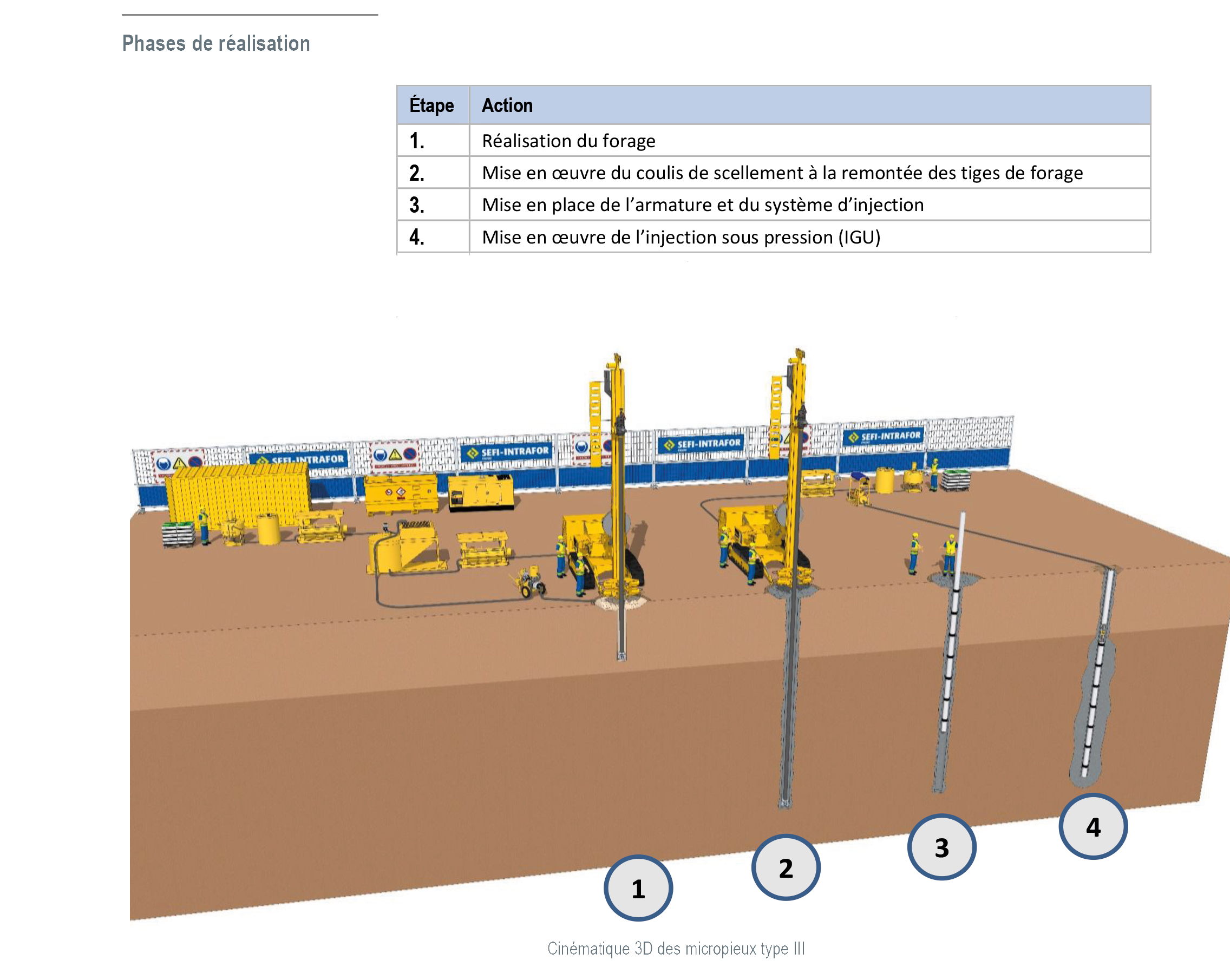Select row 4 about injection sous pression (IGU)

click(681, 236)
